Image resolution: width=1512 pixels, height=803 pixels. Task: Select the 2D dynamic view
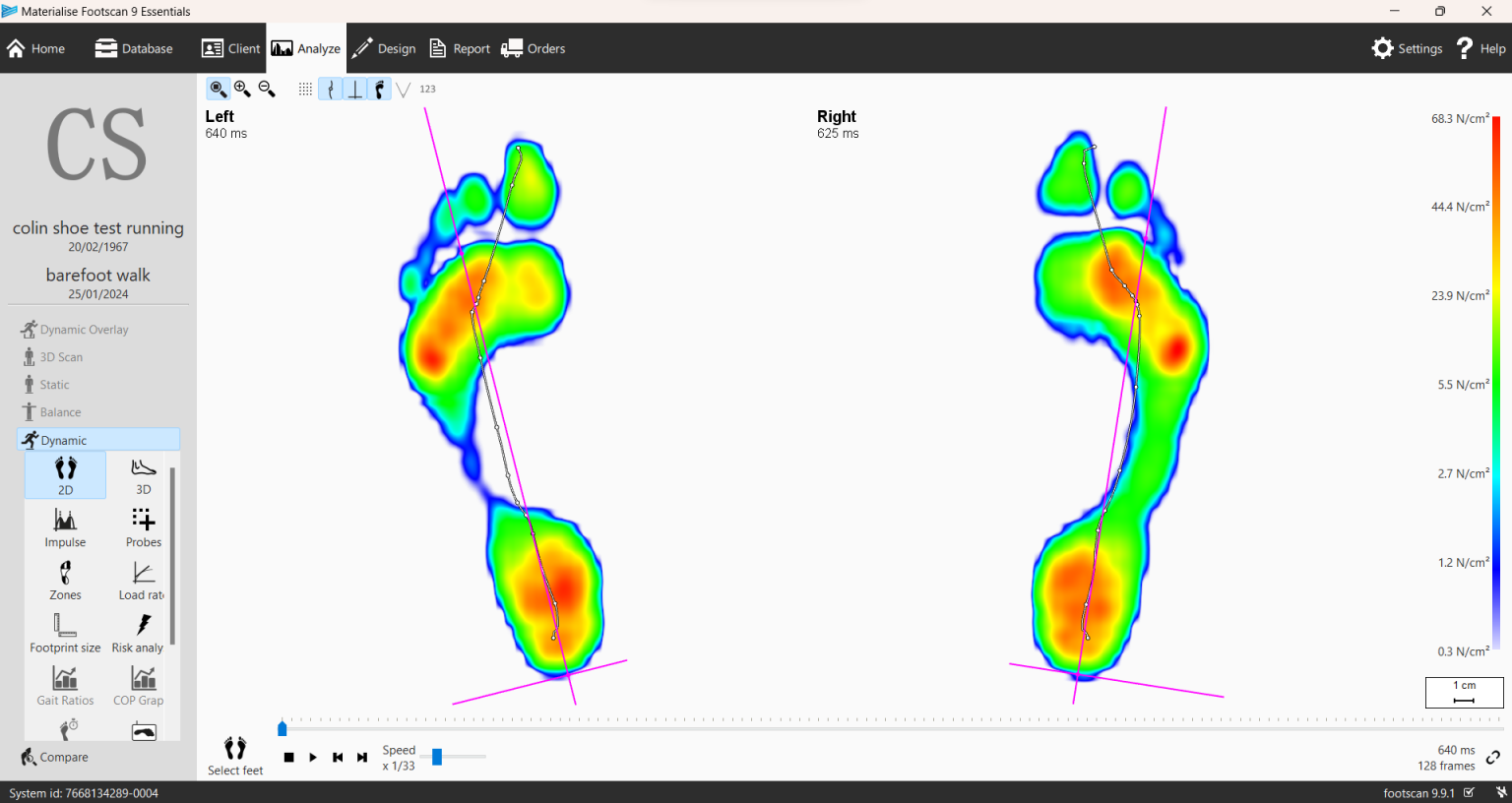65,475
